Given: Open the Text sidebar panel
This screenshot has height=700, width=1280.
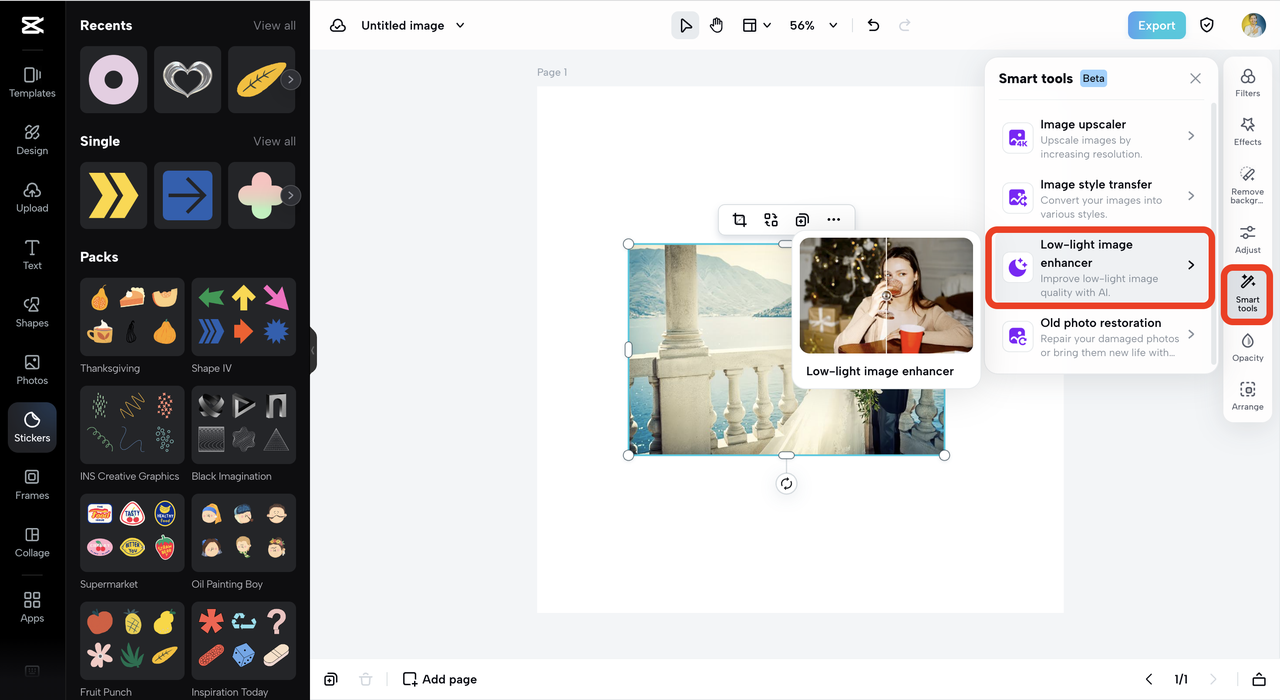Looking at the screenshot, I should pos(32,255).
